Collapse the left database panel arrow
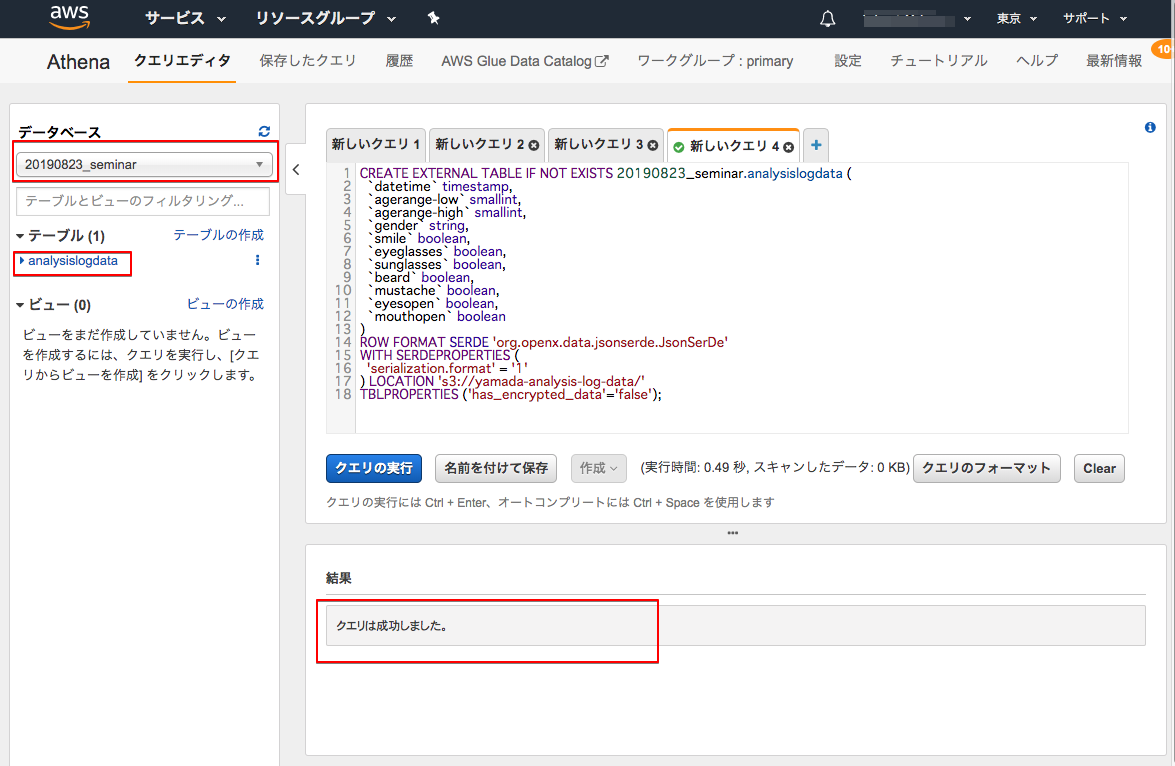This screenshot has width=1175, height=766. tap(296, 169)
